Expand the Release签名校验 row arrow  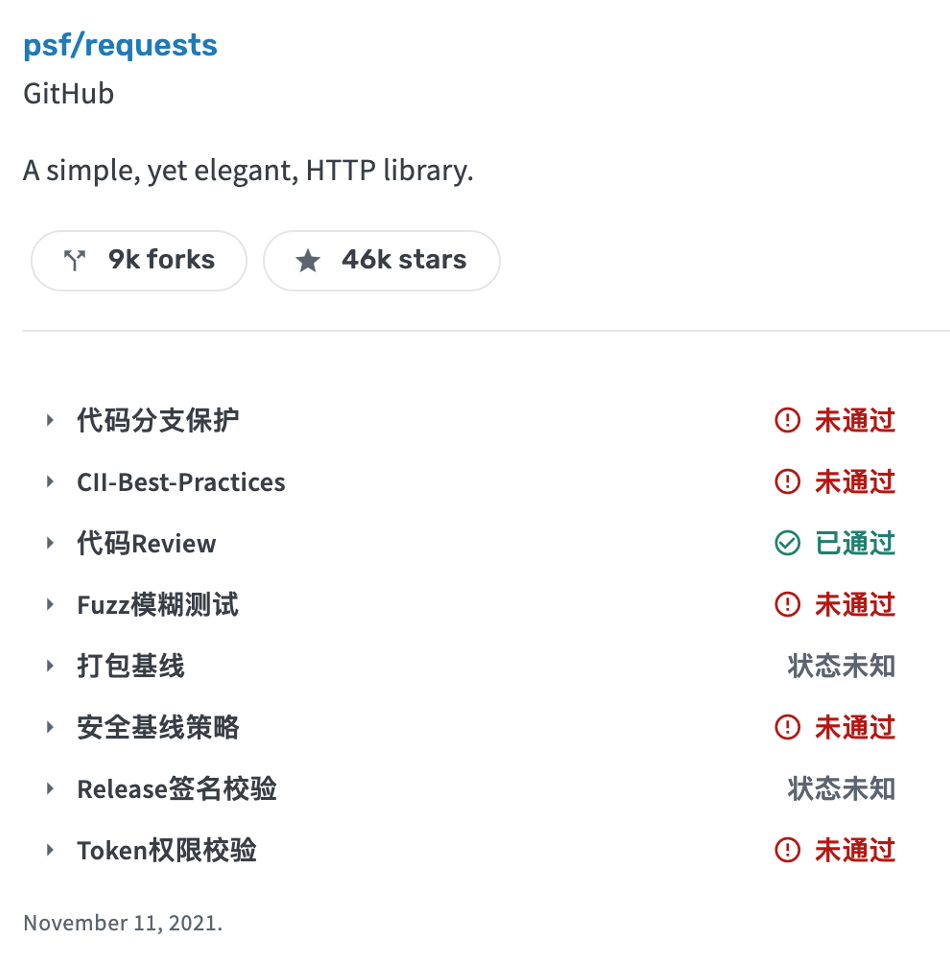tap(50, 789)
